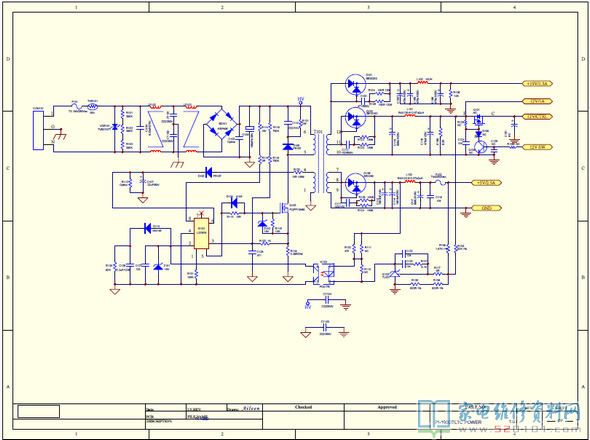Click the Checked field in title block
Image resolution: width=590 pixels, height=440 pixels.
(x=303, y=407)
